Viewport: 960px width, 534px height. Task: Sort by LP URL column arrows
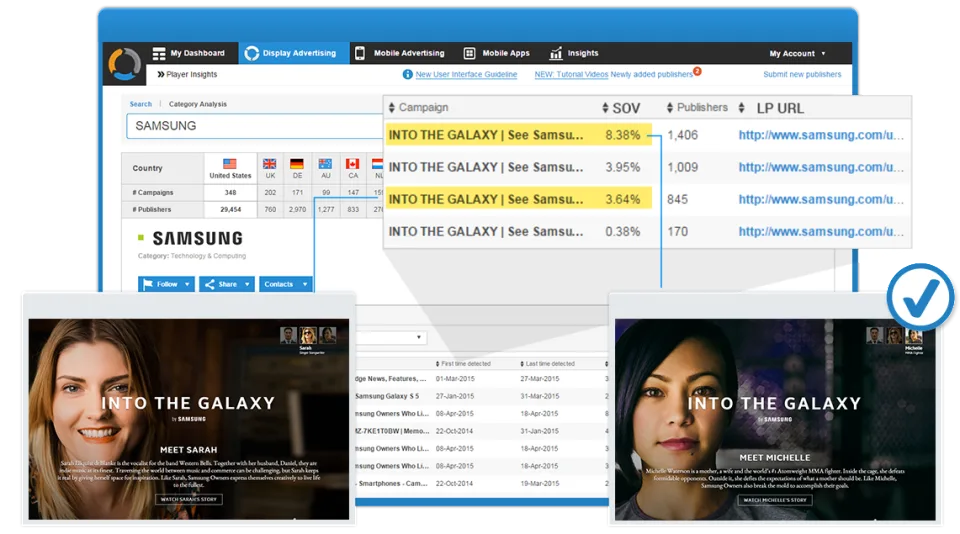pos(741,108)
